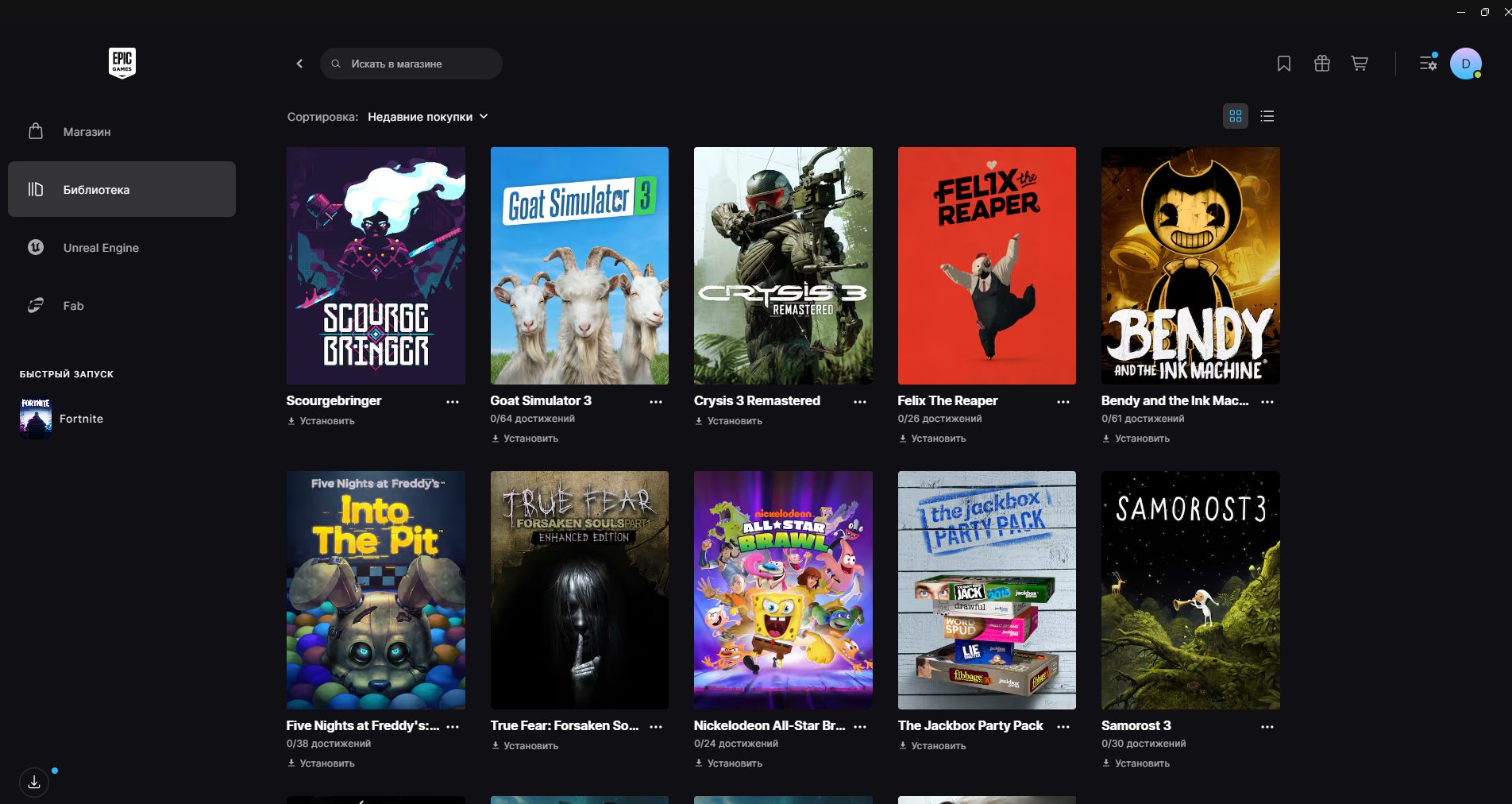1512x804 pixels.
Task: Open the wishlist bookmark icon
Action: tap(1284, 64)
